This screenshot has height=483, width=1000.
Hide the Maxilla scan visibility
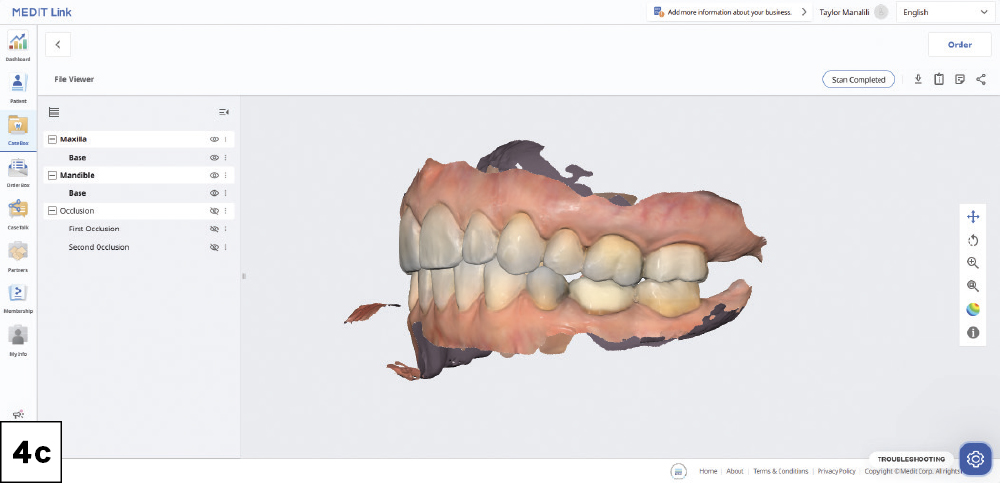point(214,140)
